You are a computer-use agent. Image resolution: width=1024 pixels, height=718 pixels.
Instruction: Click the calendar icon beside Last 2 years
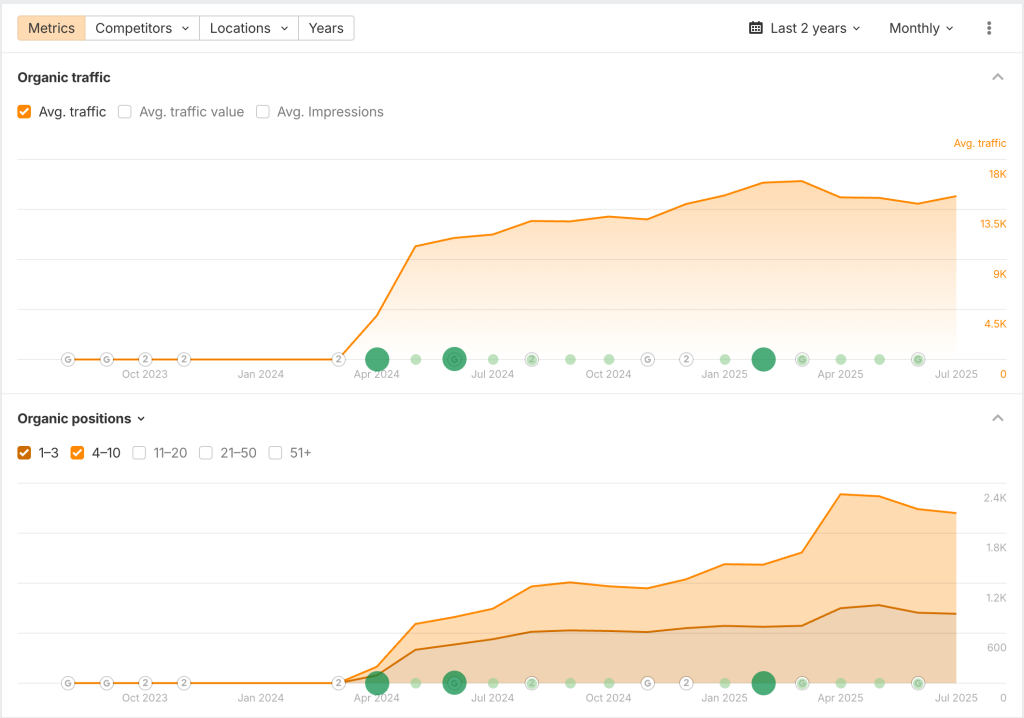tap(756, 28)
